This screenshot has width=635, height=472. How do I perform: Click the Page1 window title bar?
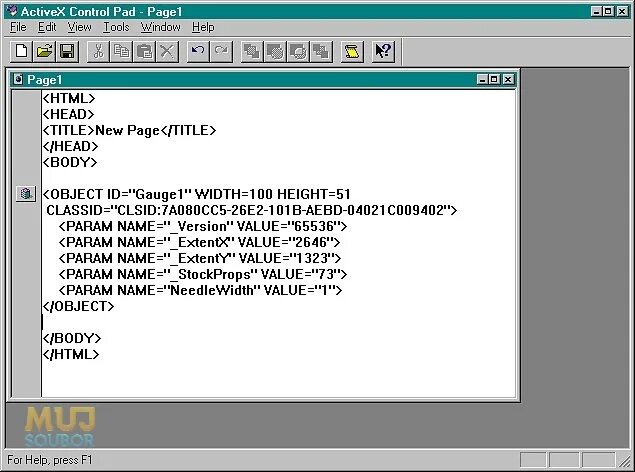tap(262, 79)
